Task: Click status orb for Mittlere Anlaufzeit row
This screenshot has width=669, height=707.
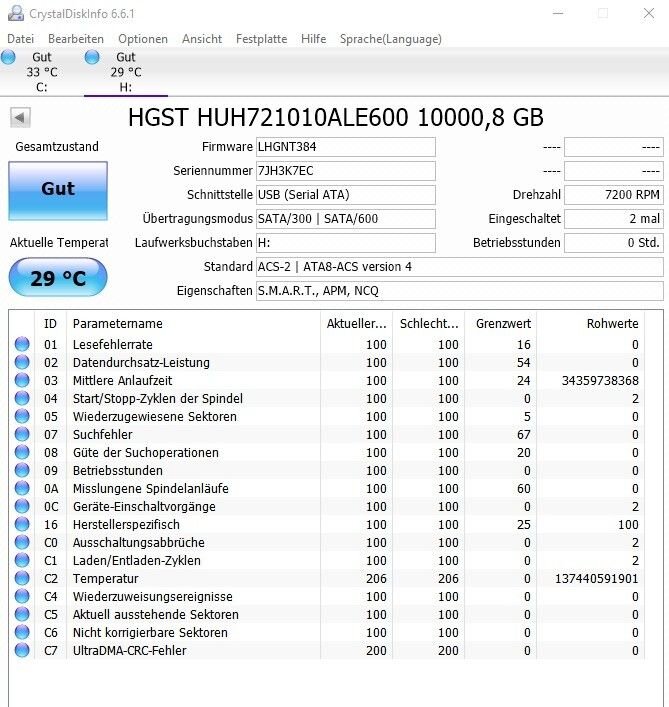Action: point(22,380)
